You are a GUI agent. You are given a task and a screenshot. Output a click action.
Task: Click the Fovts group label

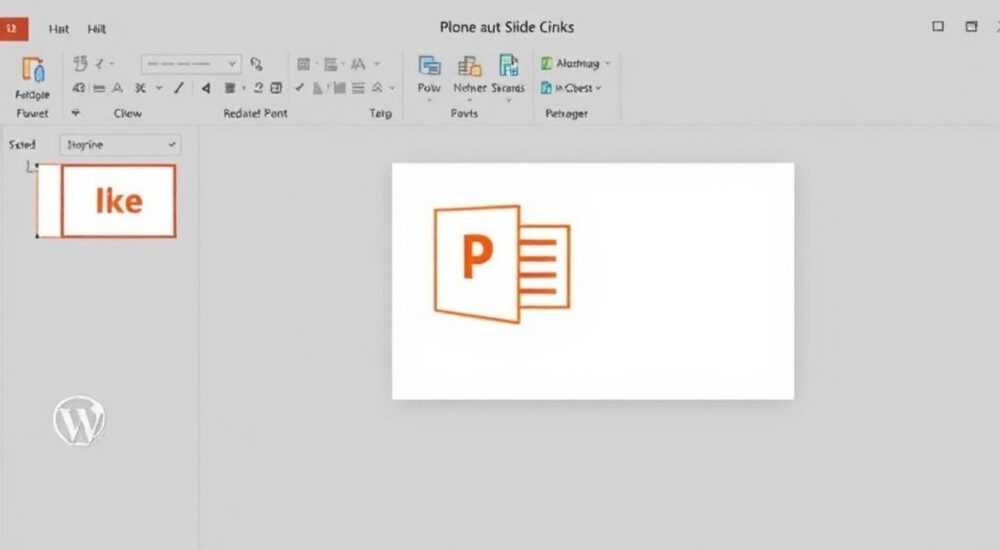tap(464, 113)
